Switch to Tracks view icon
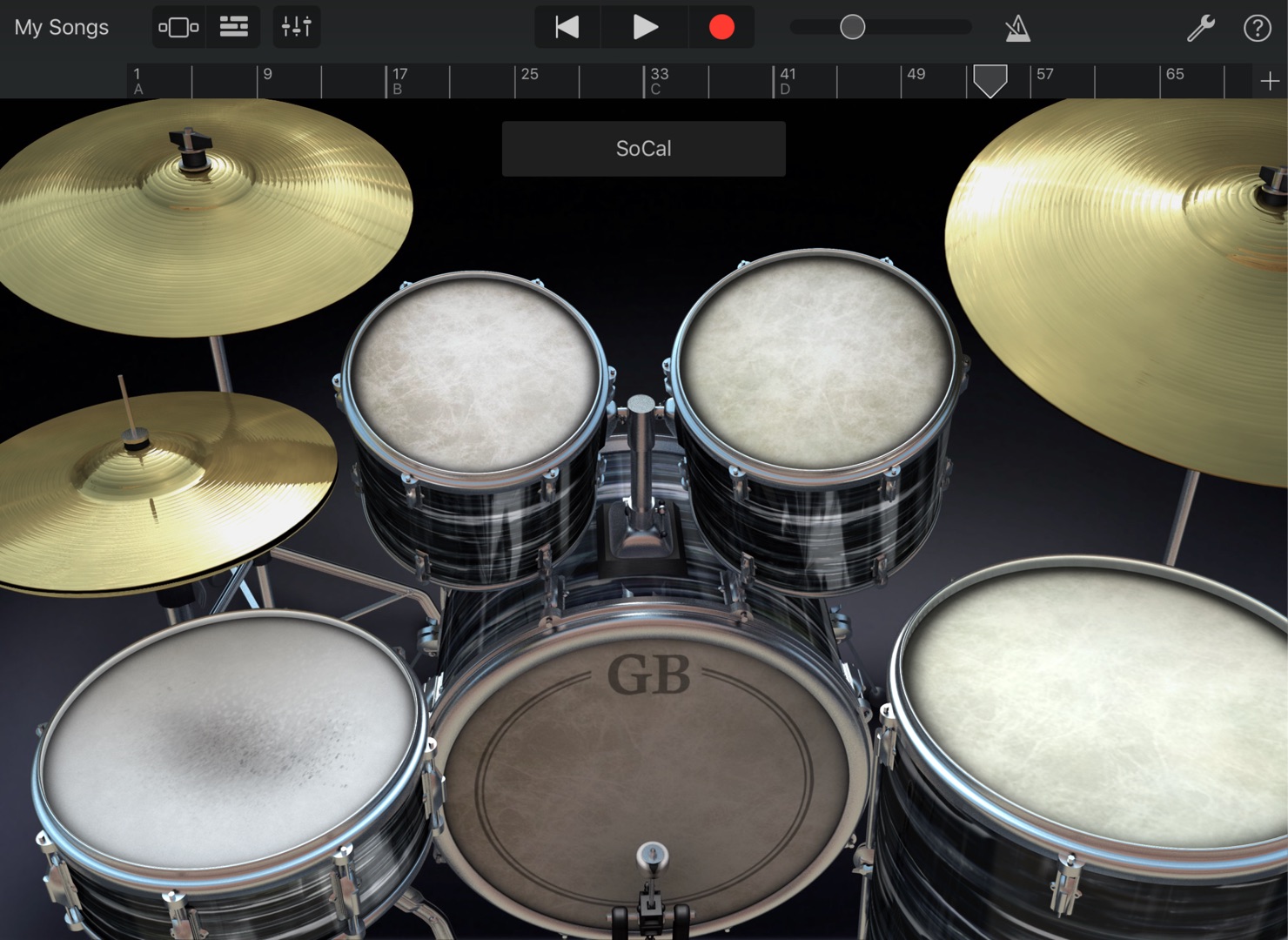This screenshot has width=1288, height=940. [233, 27]
